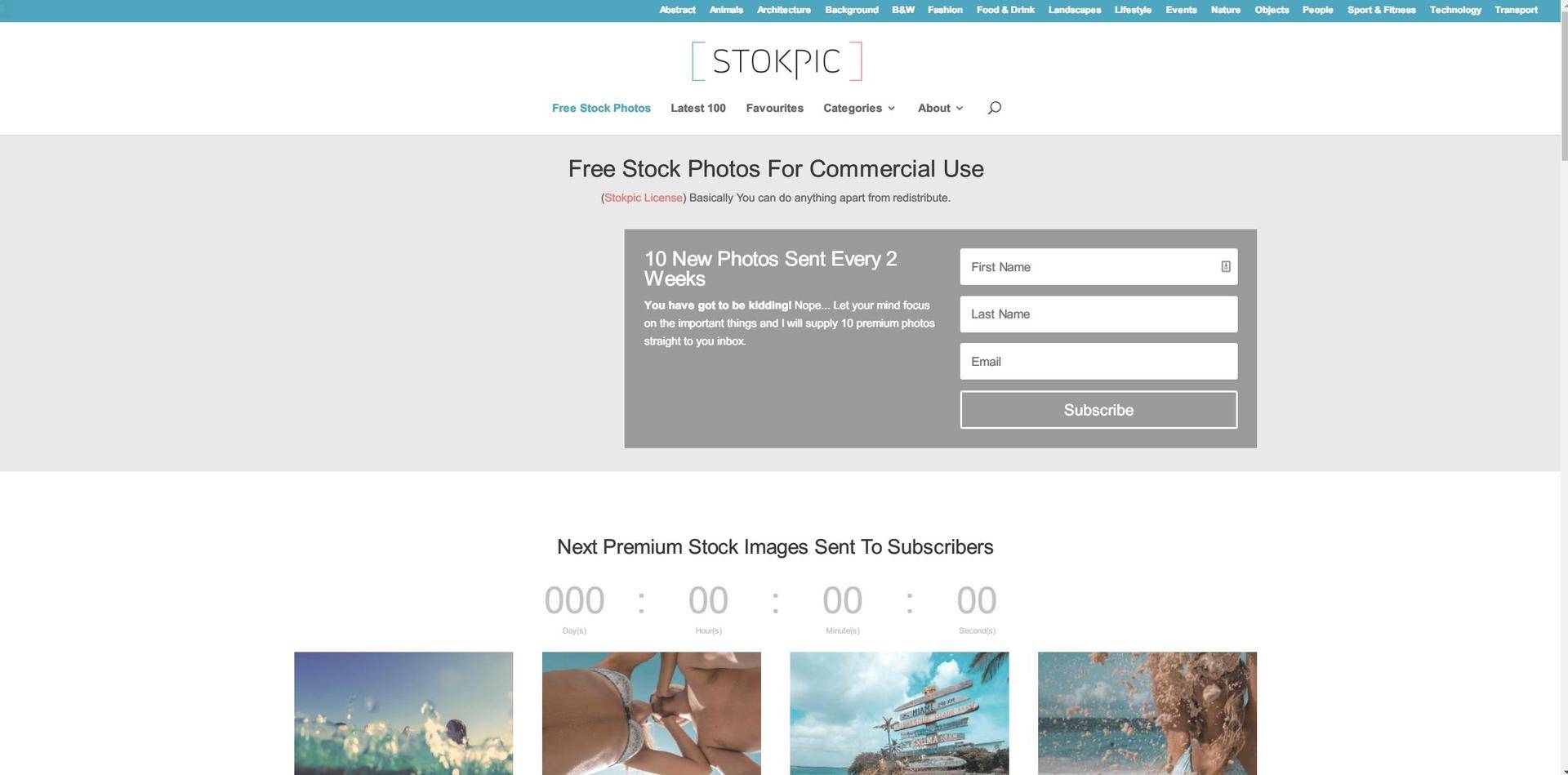Screen dimensions: 1568x775
Task: Open the Miami signpost photo thumbnail
Action: pyautogui.click(x=899, y=713)
